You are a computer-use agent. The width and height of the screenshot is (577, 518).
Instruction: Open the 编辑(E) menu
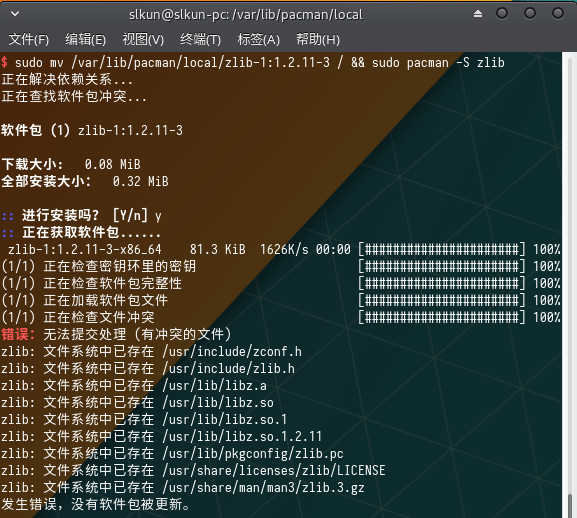click(x=86, y=39)
